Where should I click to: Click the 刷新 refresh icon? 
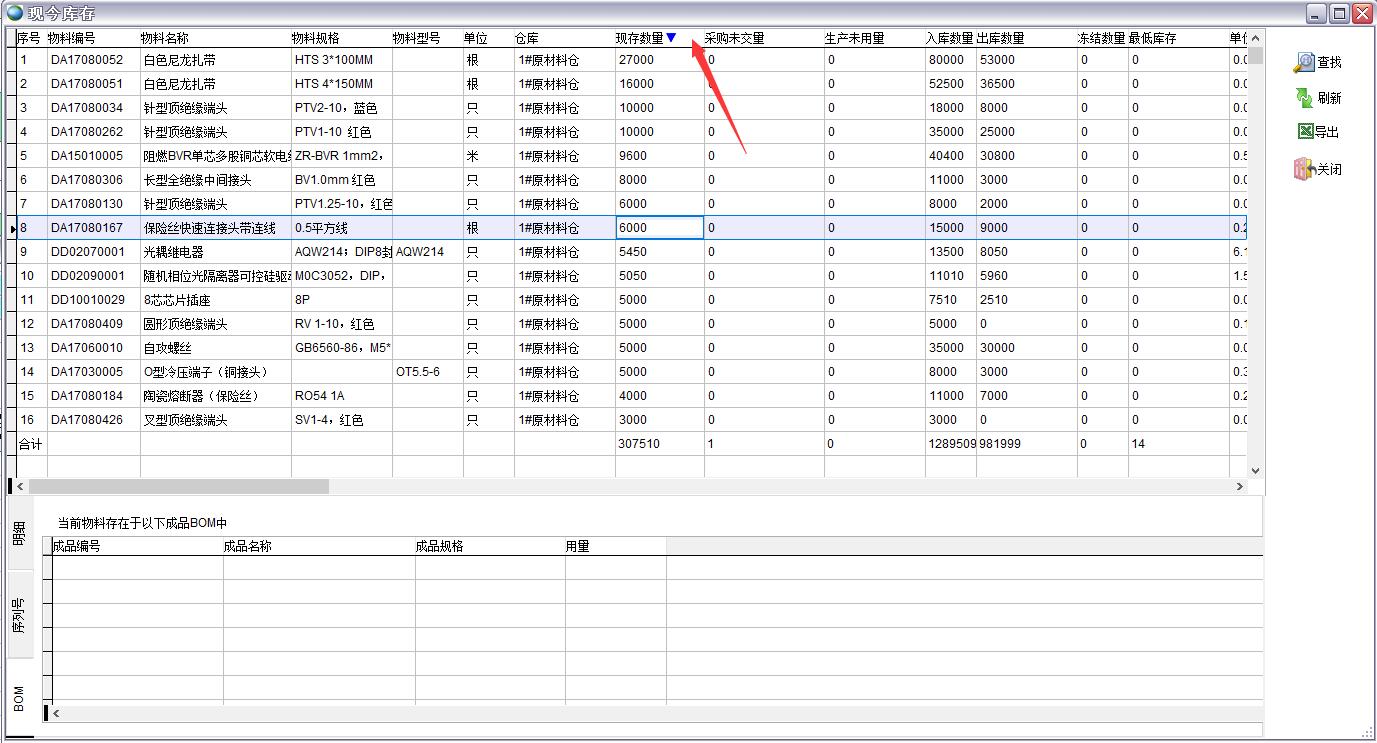pos(1304,97)
